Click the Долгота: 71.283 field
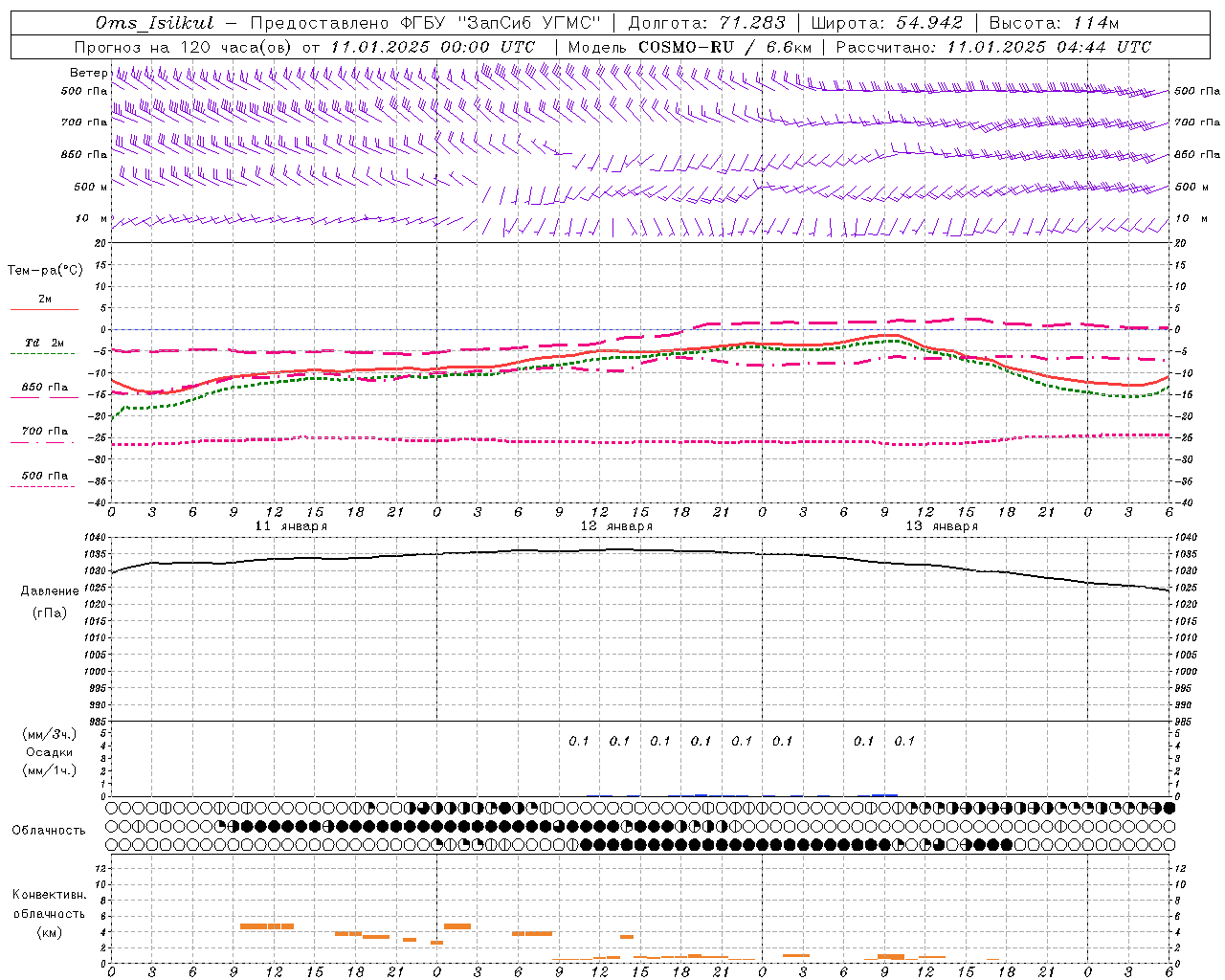Viewport: 1225px width, 980px height. [706, 23]
